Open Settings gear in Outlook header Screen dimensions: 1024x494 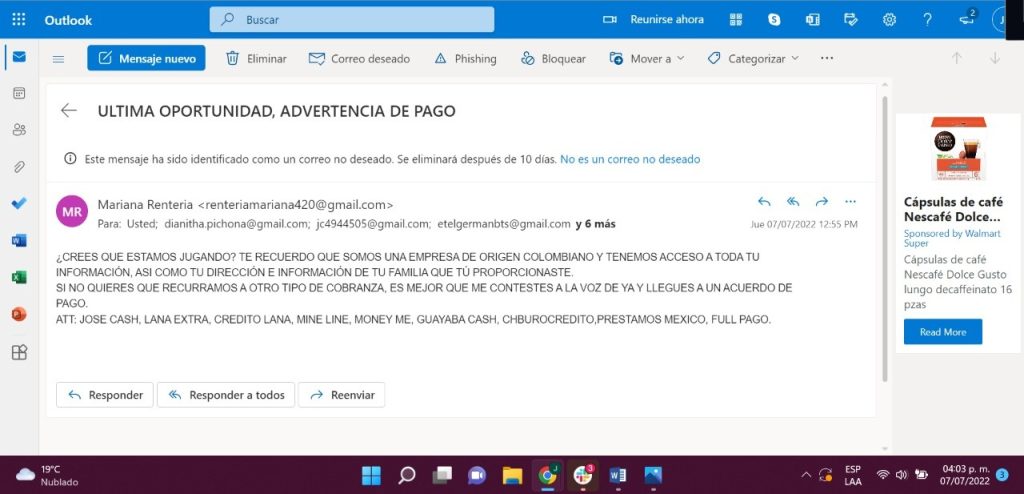889,19
